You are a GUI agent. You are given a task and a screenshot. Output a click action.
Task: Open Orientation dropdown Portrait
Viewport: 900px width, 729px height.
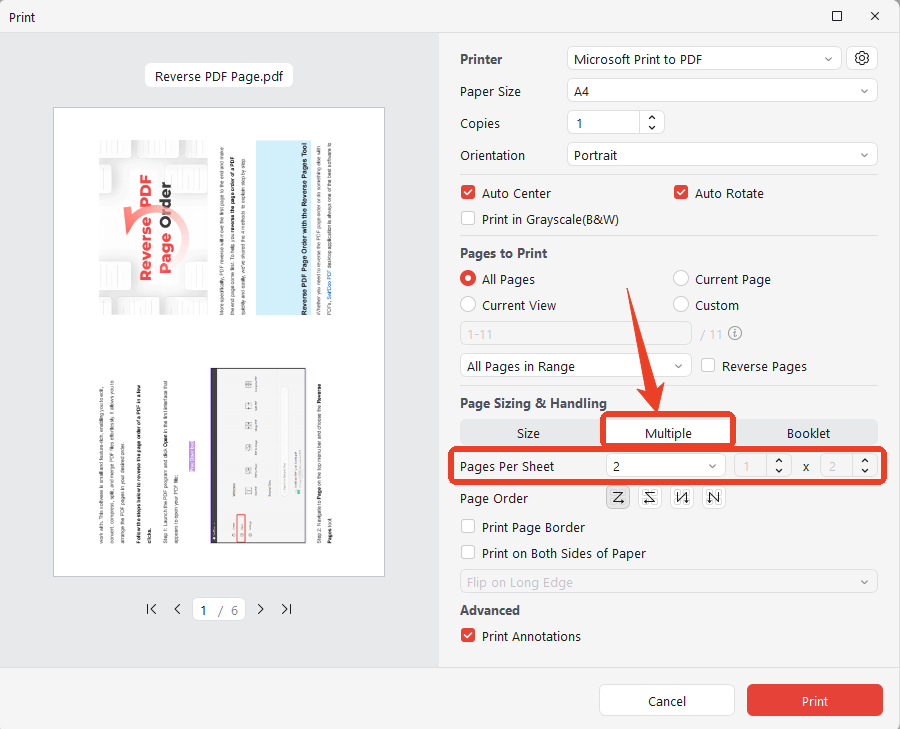[x=722, y=154]
